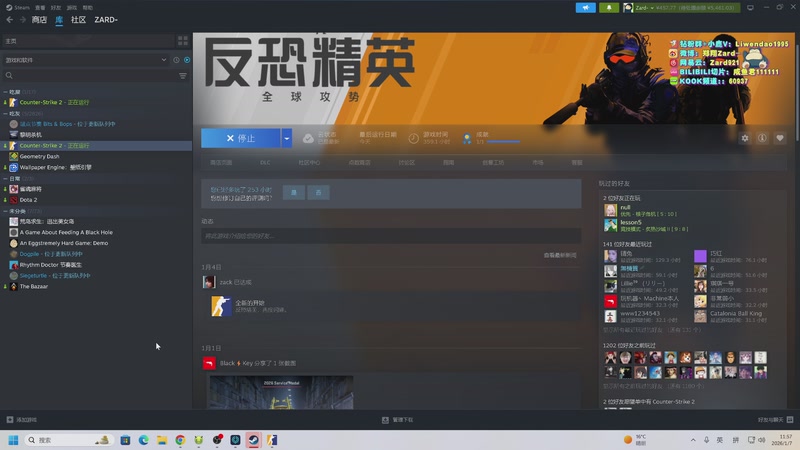Open the 游戏和软件 filter dropdown
Image resolution: width=800 pixels, height=450 pixels.
coord(86,60)
